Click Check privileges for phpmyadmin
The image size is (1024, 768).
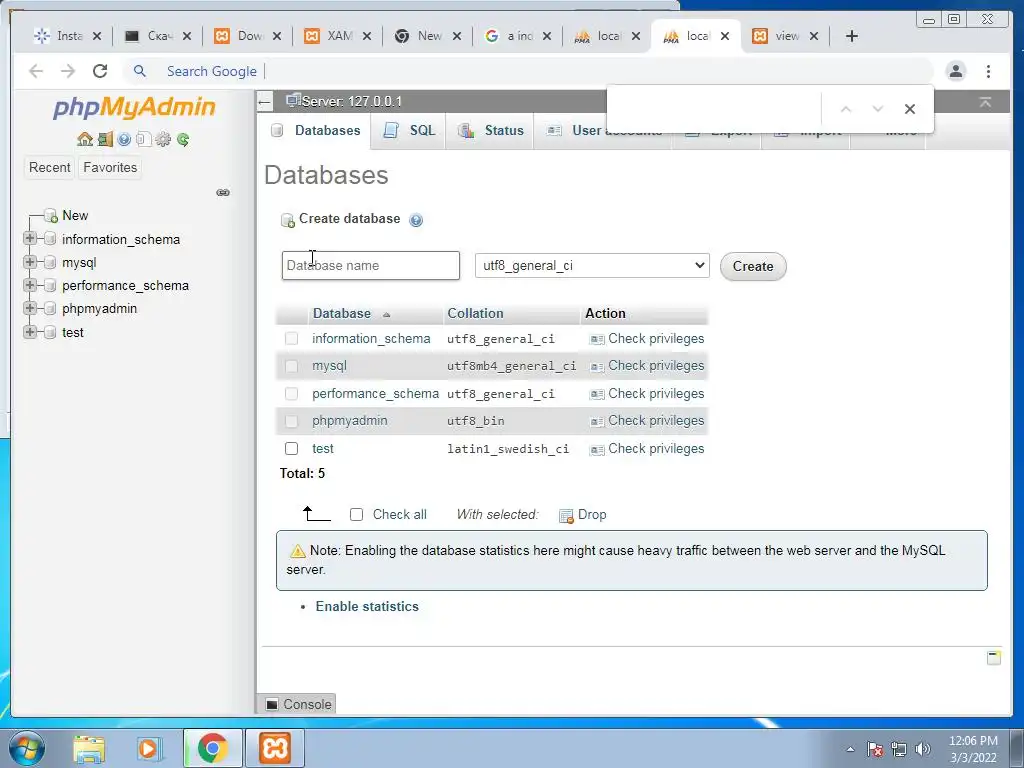pos(656,421)
